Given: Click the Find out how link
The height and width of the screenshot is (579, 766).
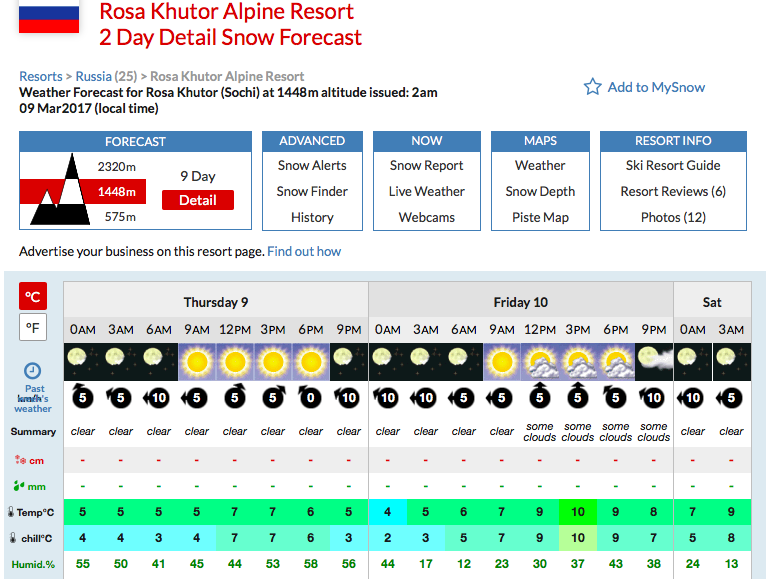Looking at the screenshot, I should pos(304,252).
